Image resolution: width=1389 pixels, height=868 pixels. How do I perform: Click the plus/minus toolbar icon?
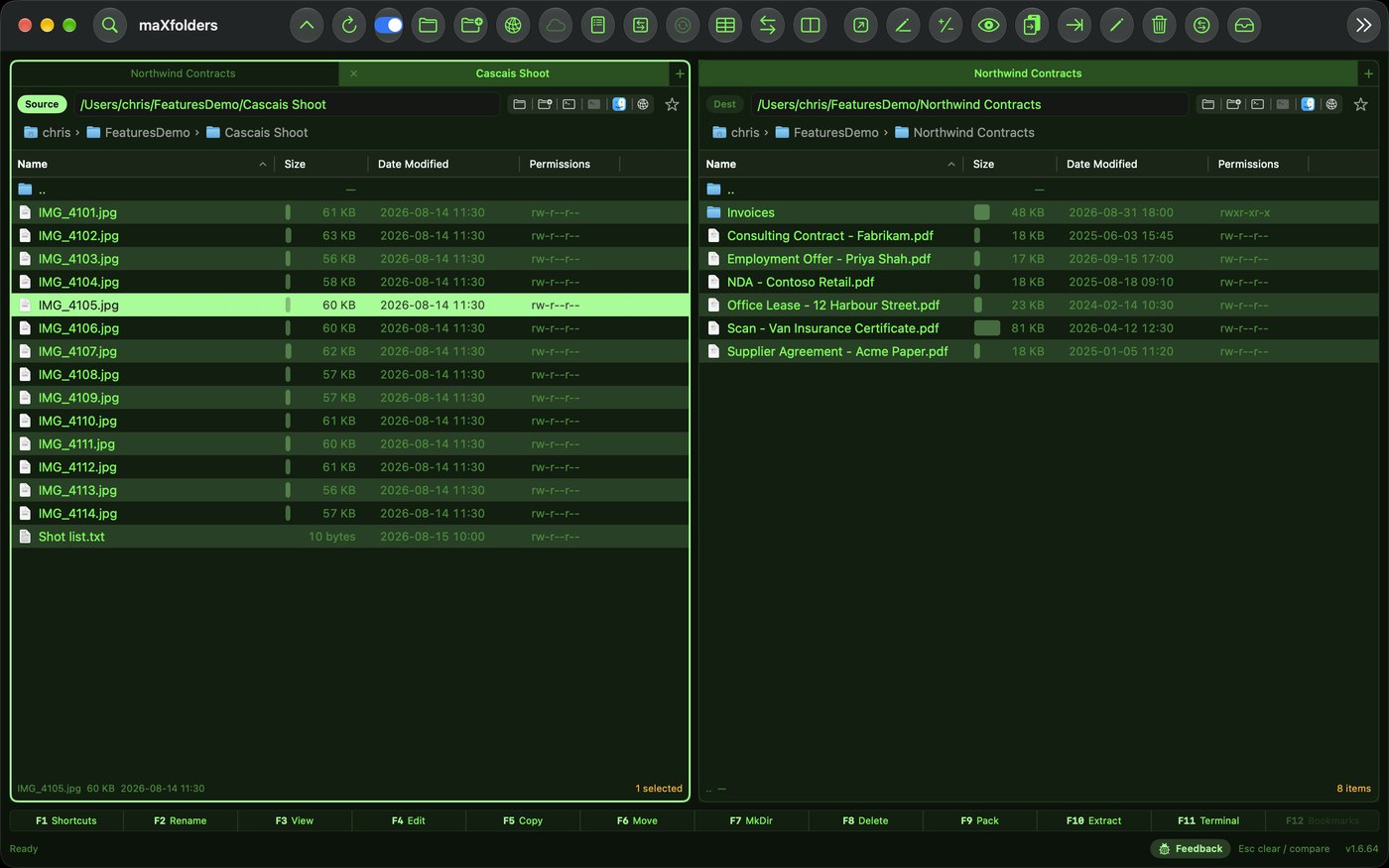[x=946, y=26]
